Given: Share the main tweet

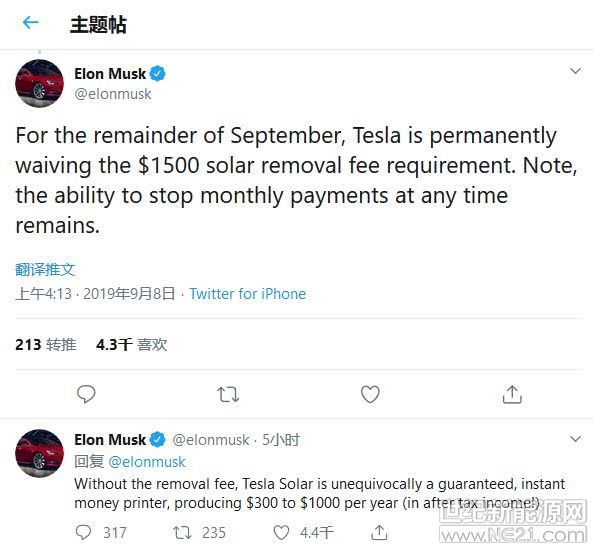Looking at the screenshot, I should tap(512, 394).
